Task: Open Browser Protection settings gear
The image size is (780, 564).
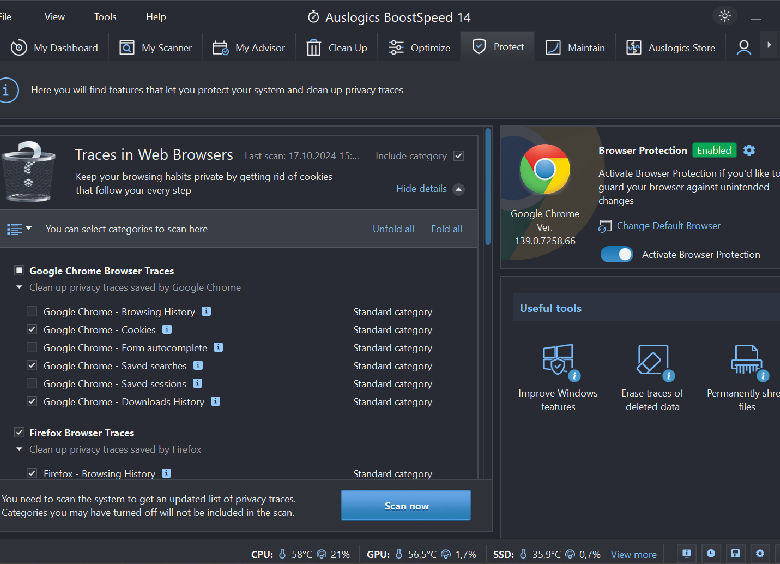Action: click(x=749, y=150)
